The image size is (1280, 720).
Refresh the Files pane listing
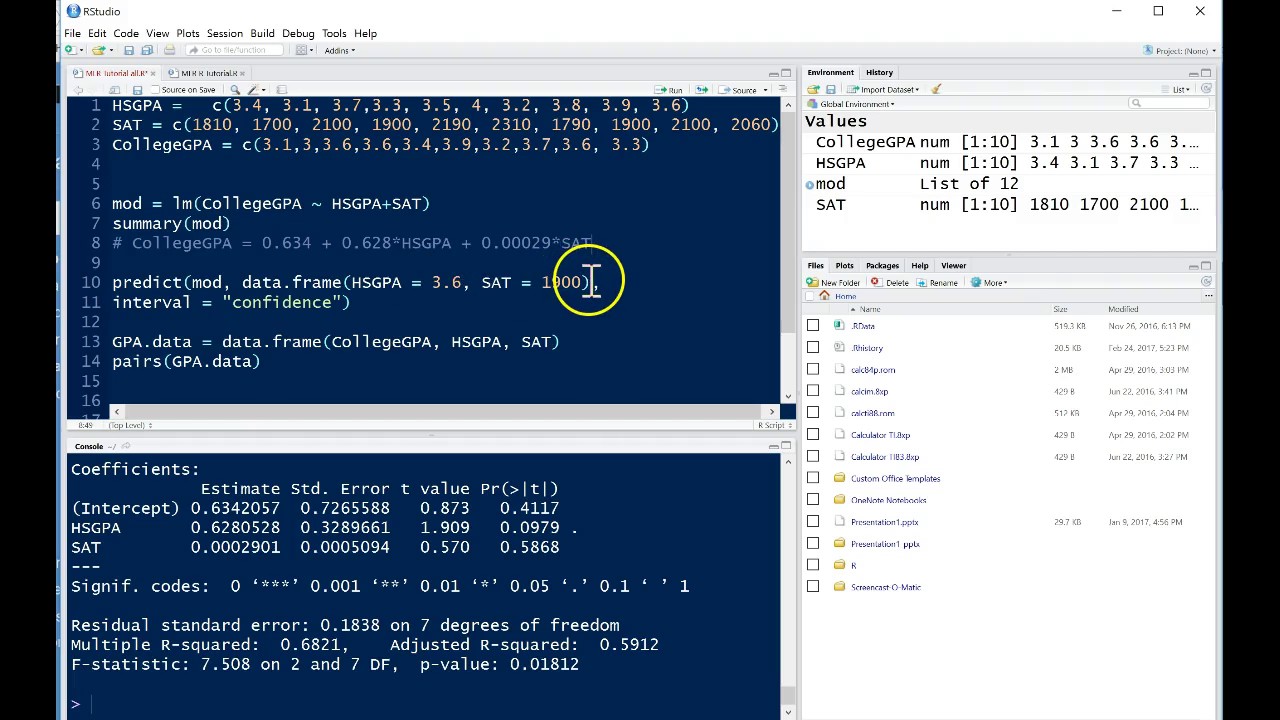click(x=1206, y=282)
